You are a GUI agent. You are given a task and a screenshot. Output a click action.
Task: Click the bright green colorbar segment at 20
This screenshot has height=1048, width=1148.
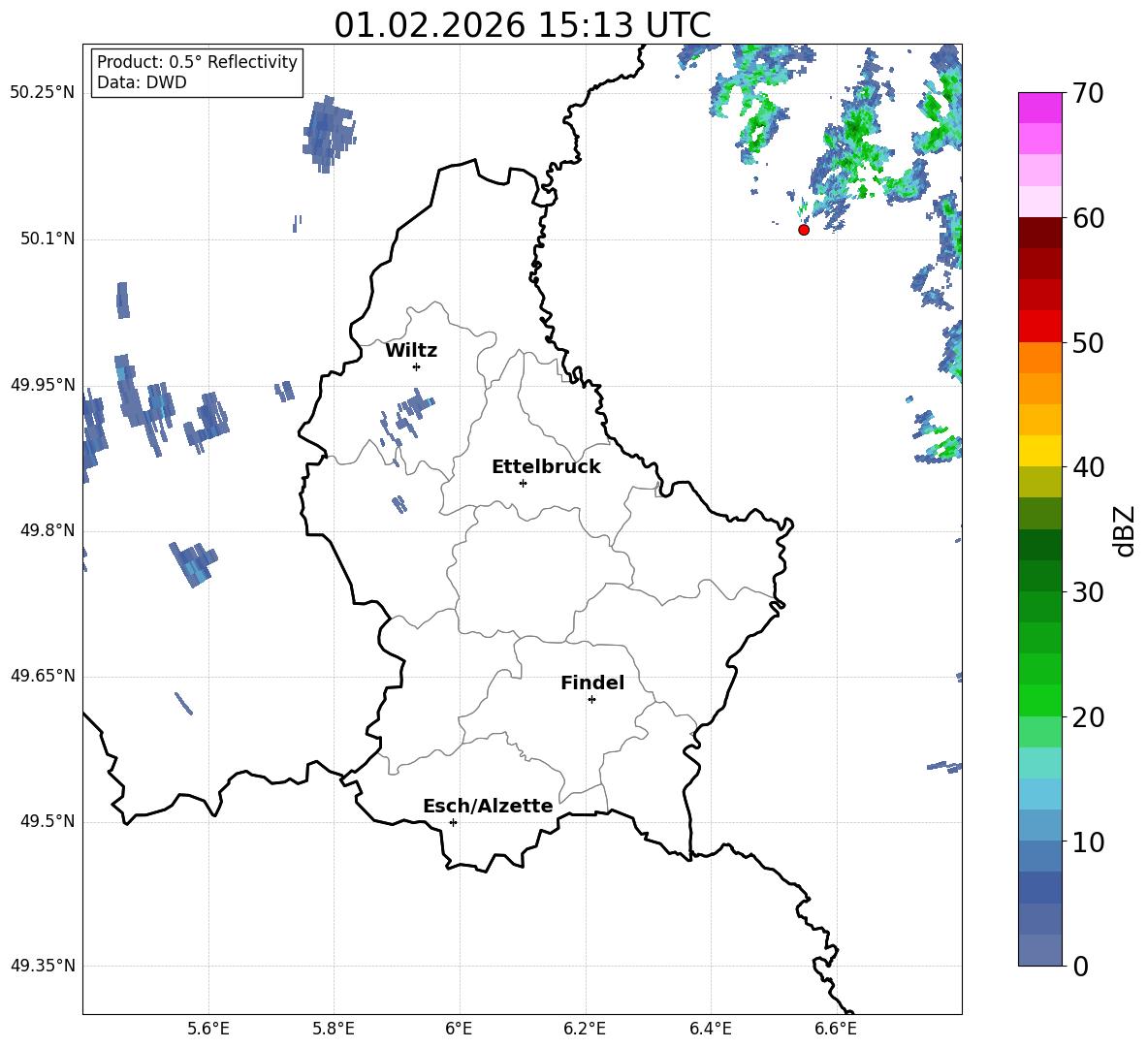pyautogui.click(x=1039, y=700)
